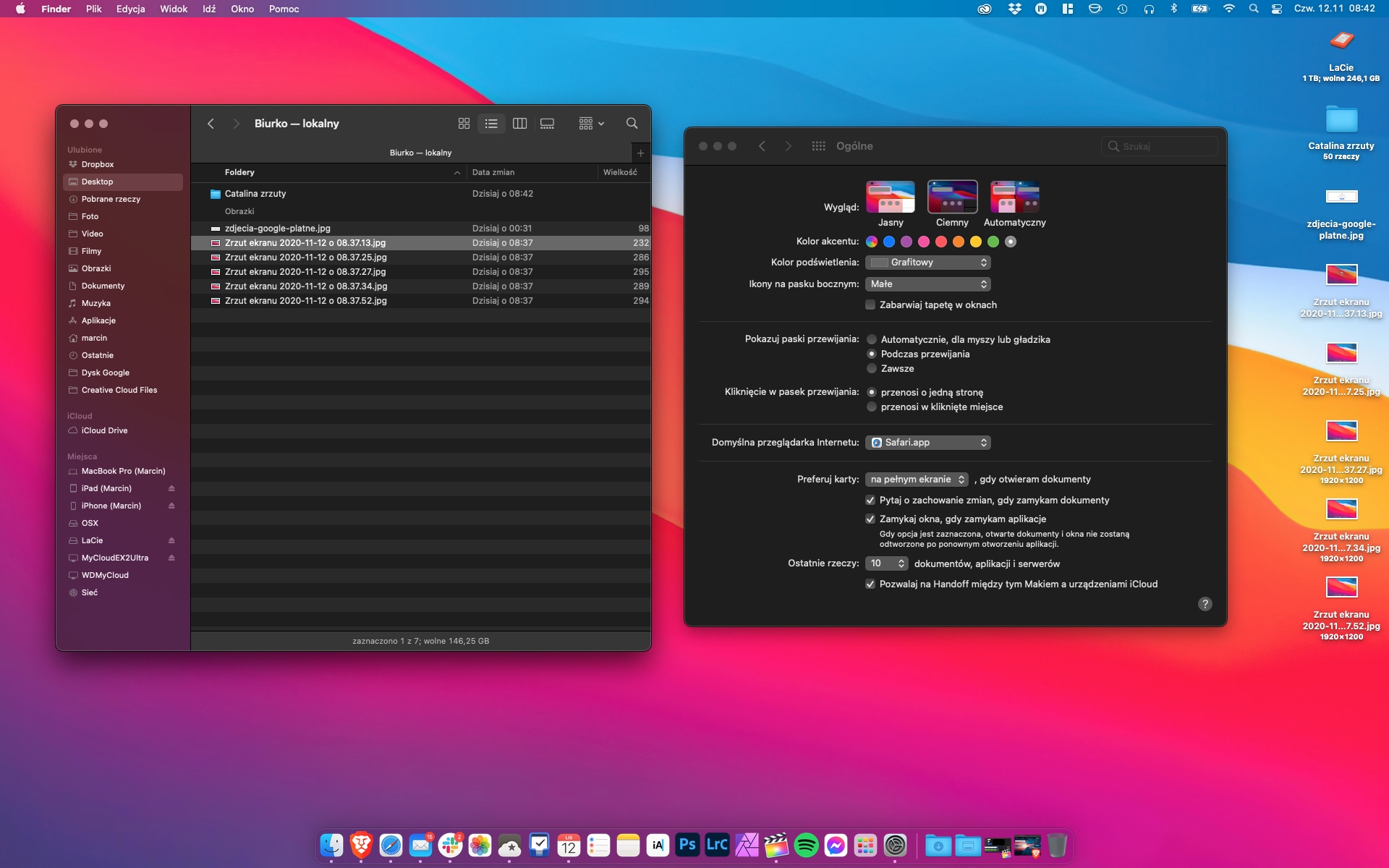
Task: Open Finder search magnifier
Action: (632, 124)
